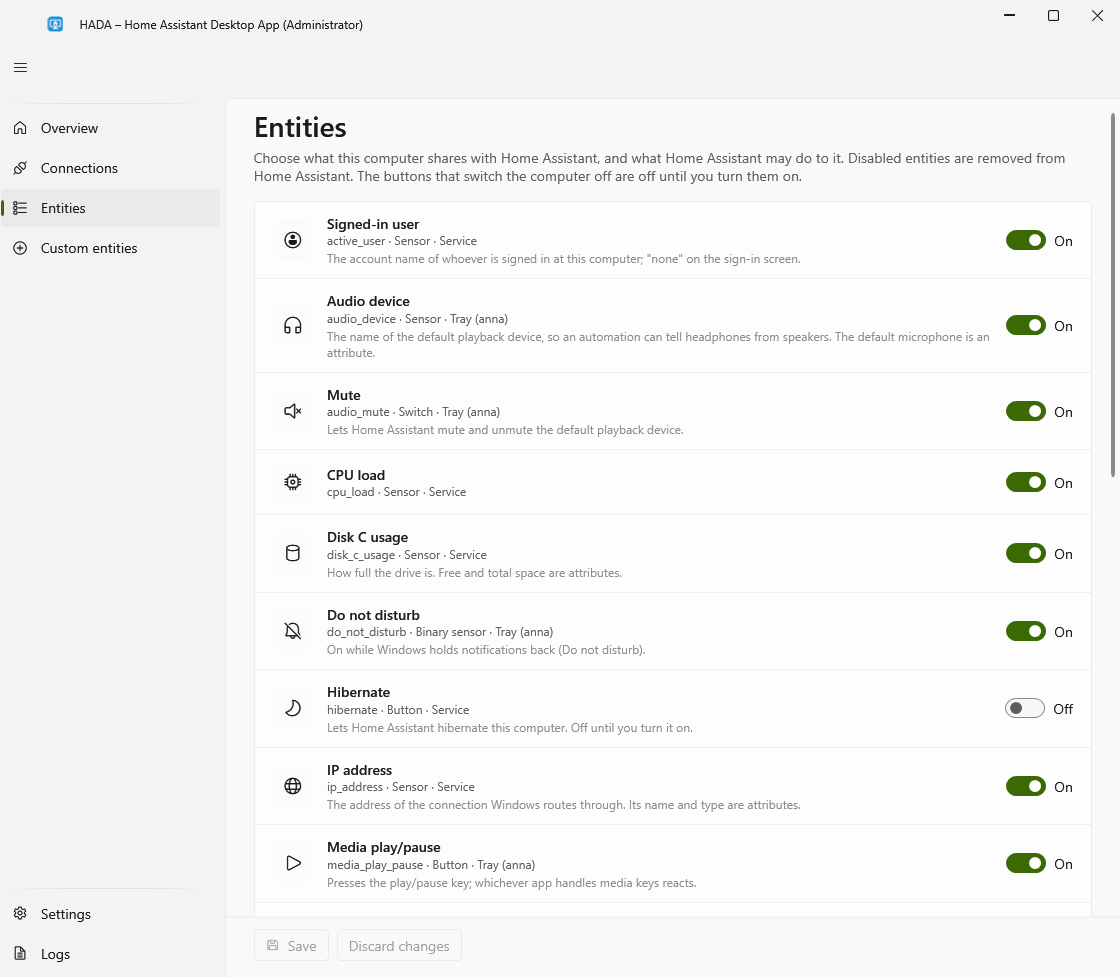Switch off the IP address toggle
This screenshot has height=977, width=1120.
1026,786
